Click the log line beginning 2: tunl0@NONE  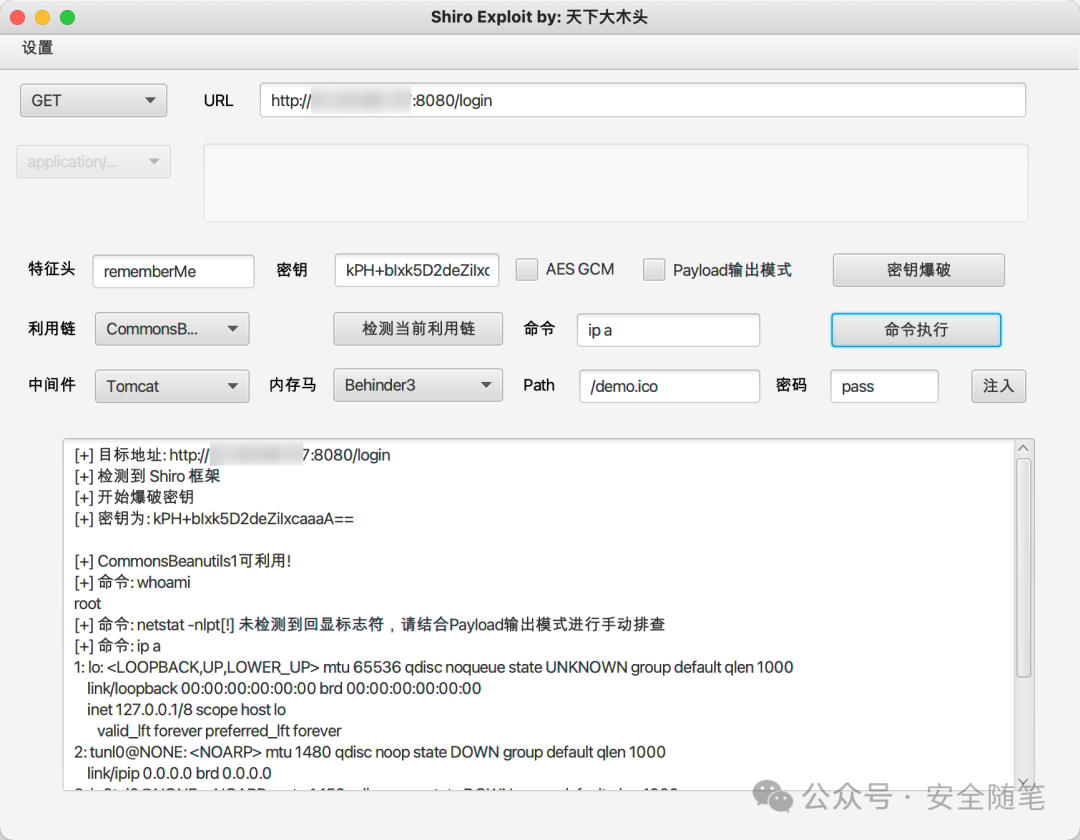click(x=369, y=752)
